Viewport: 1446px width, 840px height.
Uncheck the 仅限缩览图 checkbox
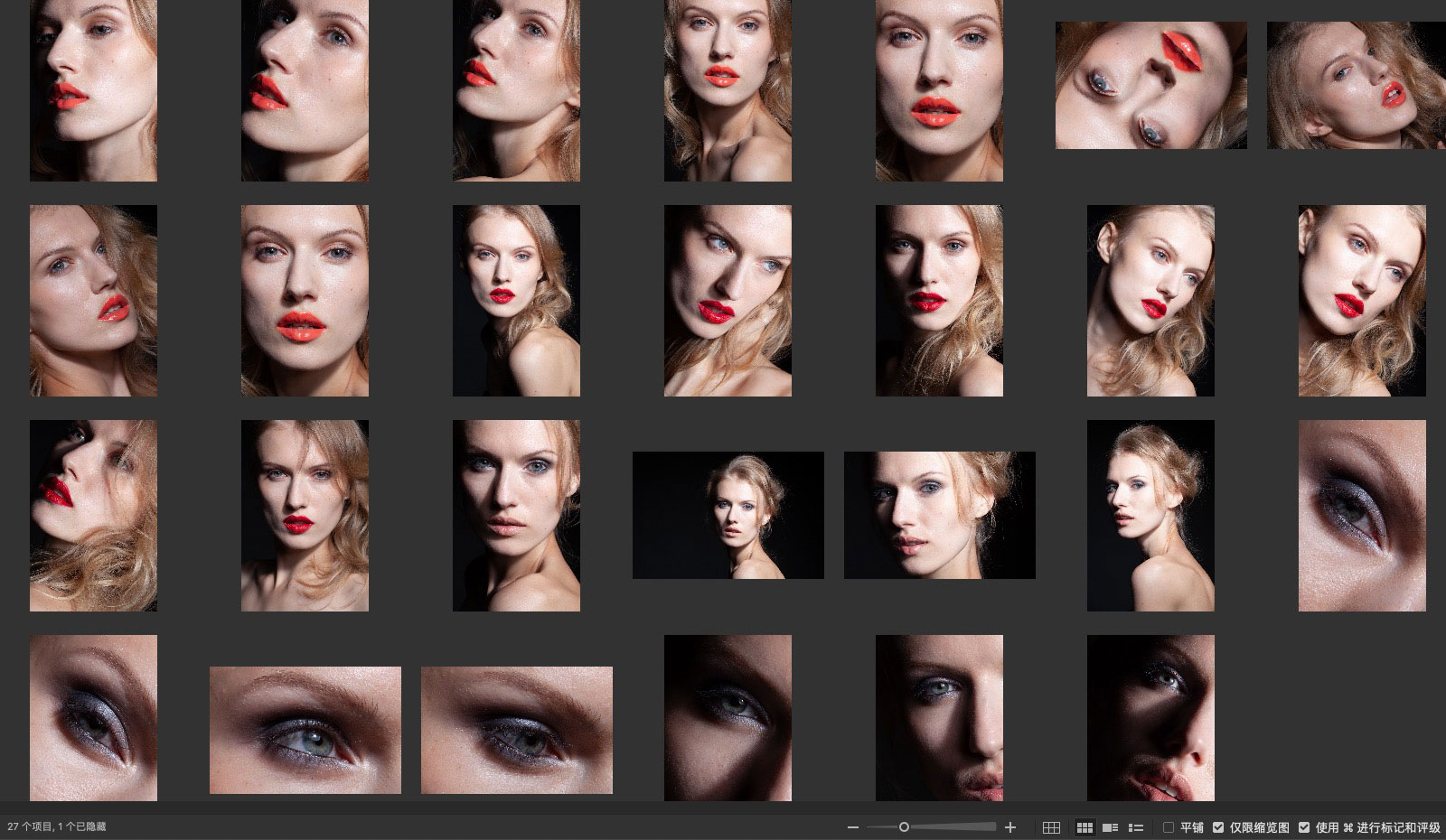pos(1218,827)
